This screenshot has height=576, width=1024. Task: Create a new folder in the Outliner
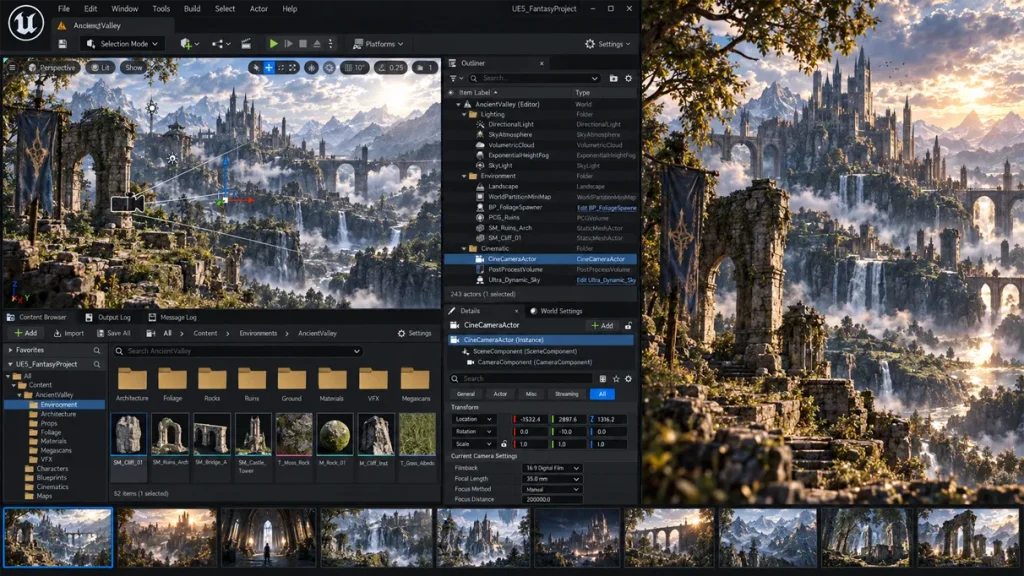(613, 78)
